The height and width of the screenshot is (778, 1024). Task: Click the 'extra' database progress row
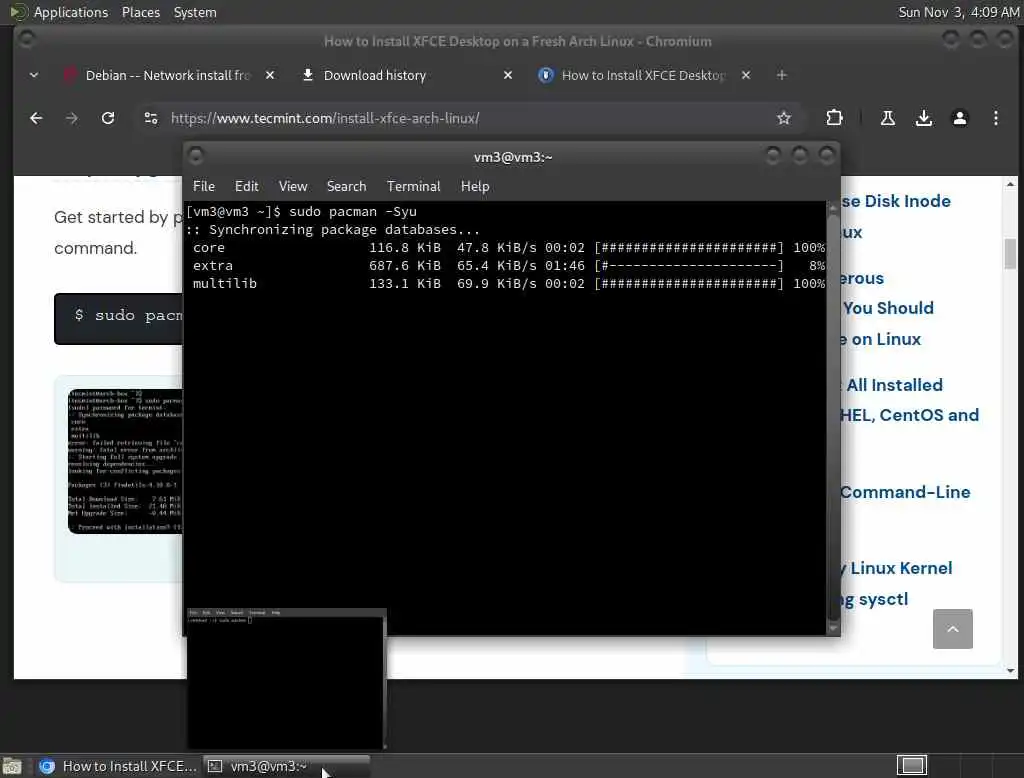[x=508, y=266]
